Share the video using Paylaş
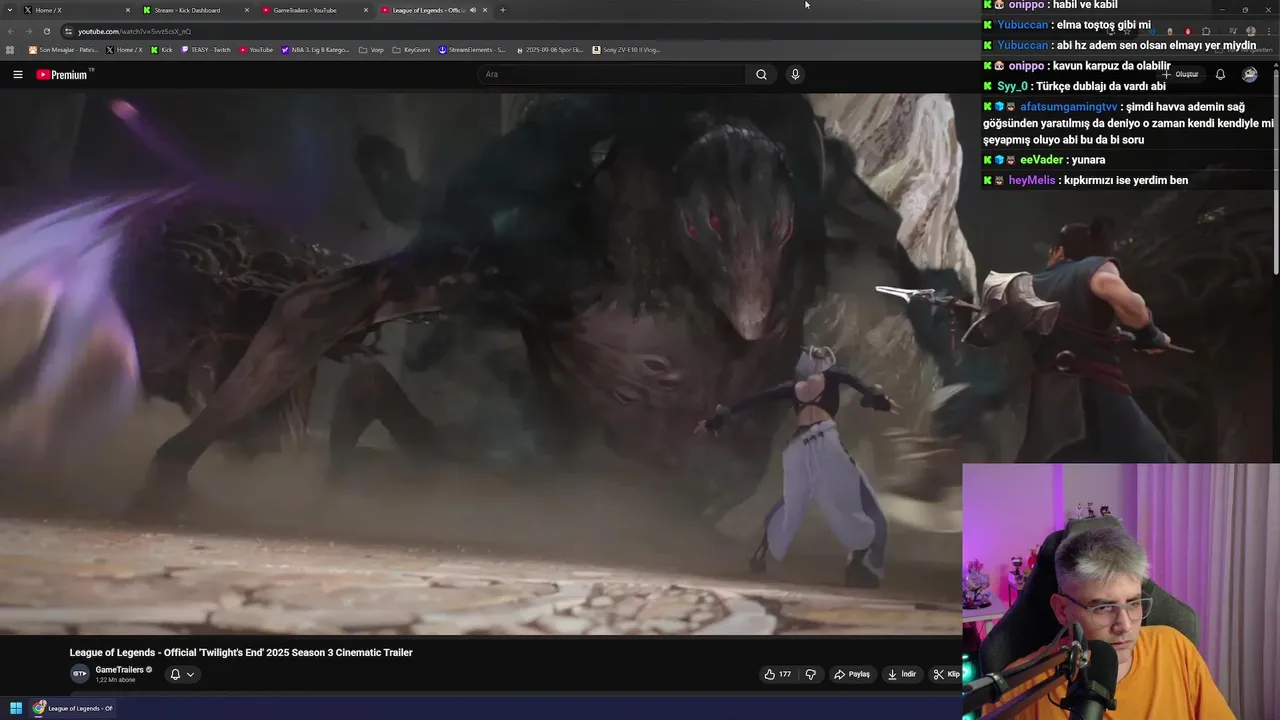Screen dimensions: 1280x720 (x=852, y=674)
